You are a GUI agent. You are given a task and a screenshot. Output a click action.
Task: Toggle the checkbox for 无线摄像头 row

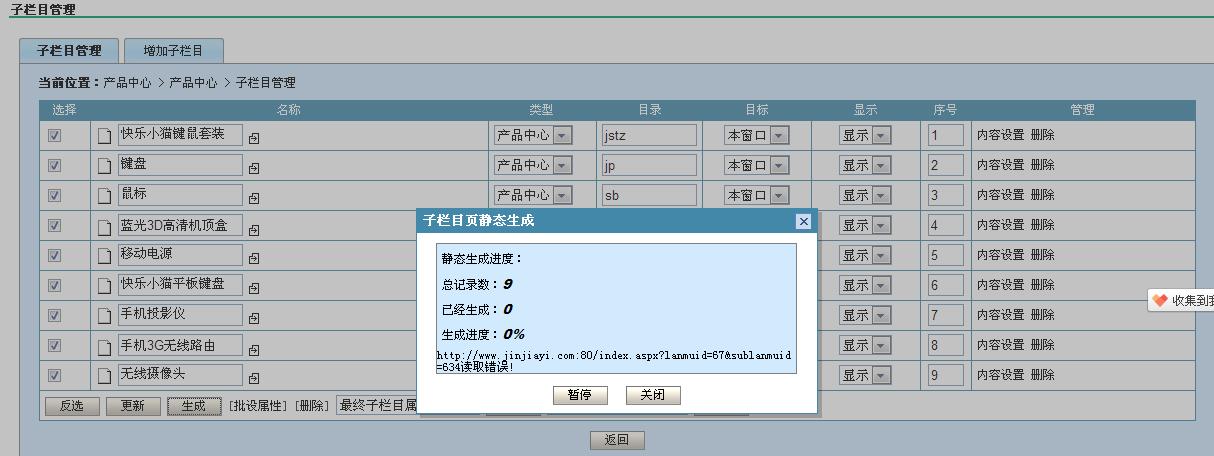(55, 376)
